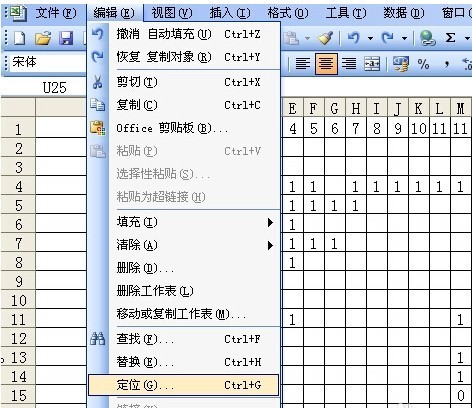Click the 编辑(E) menu header
This screenshot has height=408, width=472.
tap(114, 13)
